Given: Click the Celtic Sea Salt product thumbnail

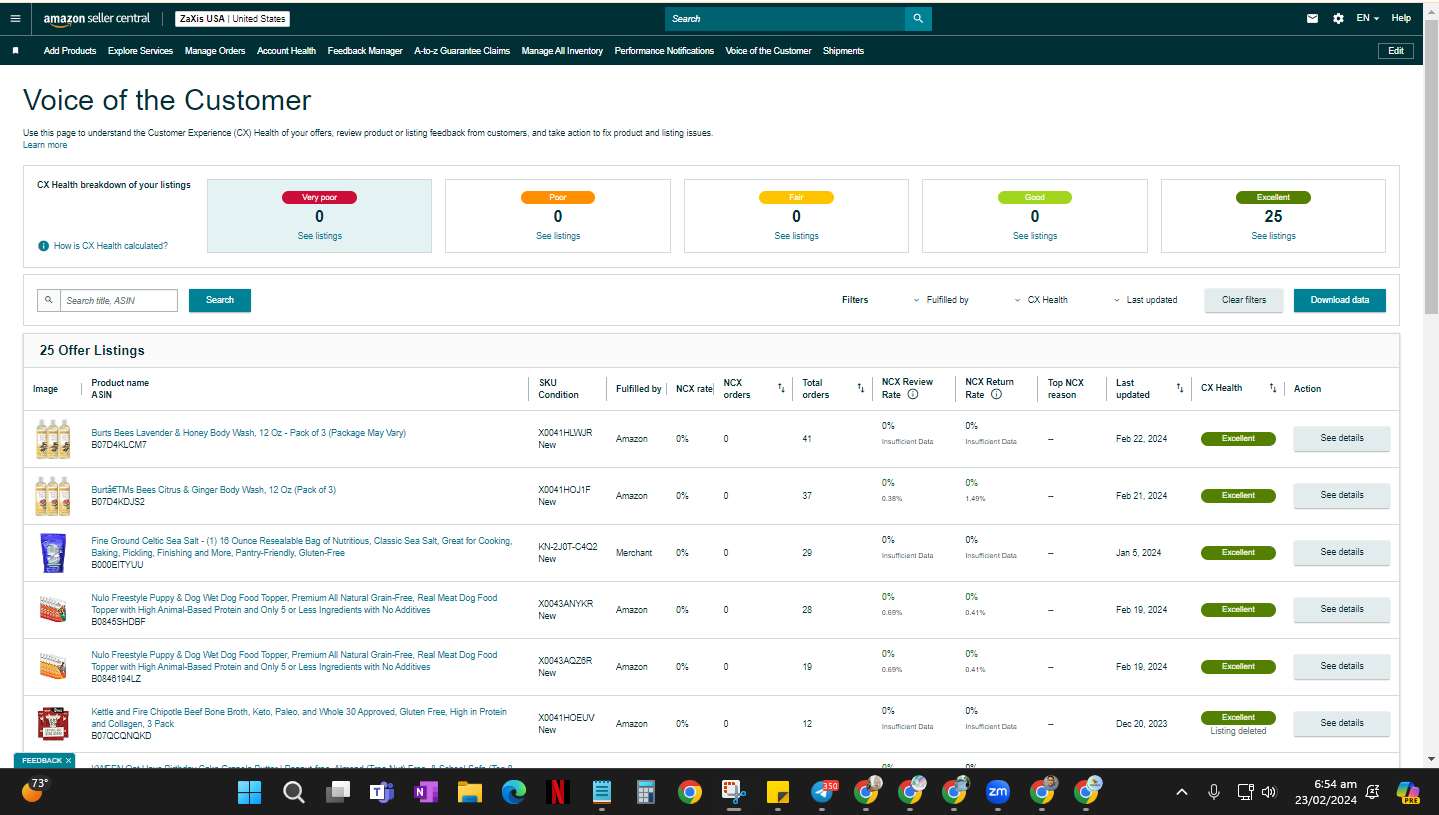Looking at the screenshot, I should click(x=52, y=553).
